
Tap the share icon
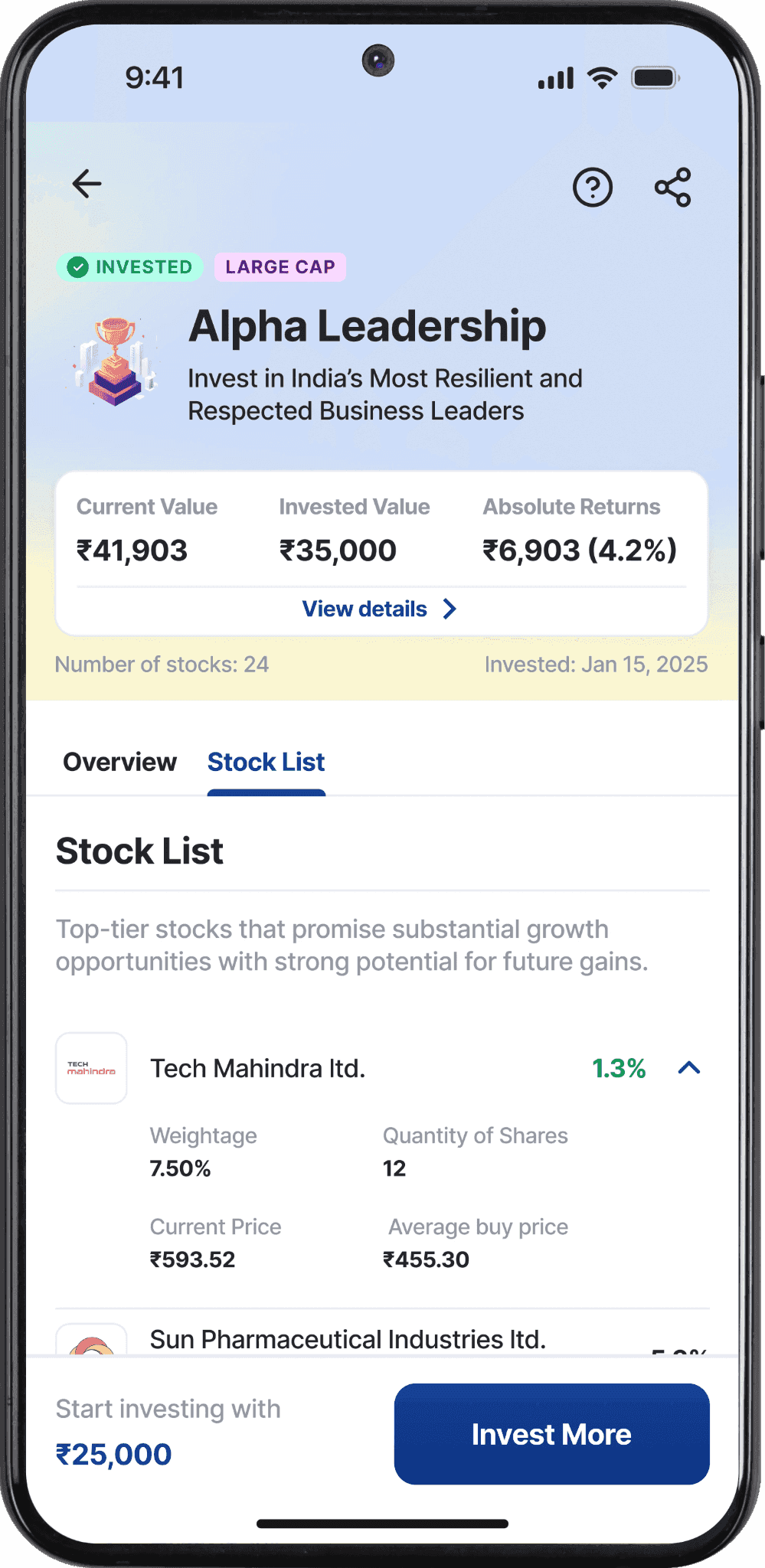[673, 188]
